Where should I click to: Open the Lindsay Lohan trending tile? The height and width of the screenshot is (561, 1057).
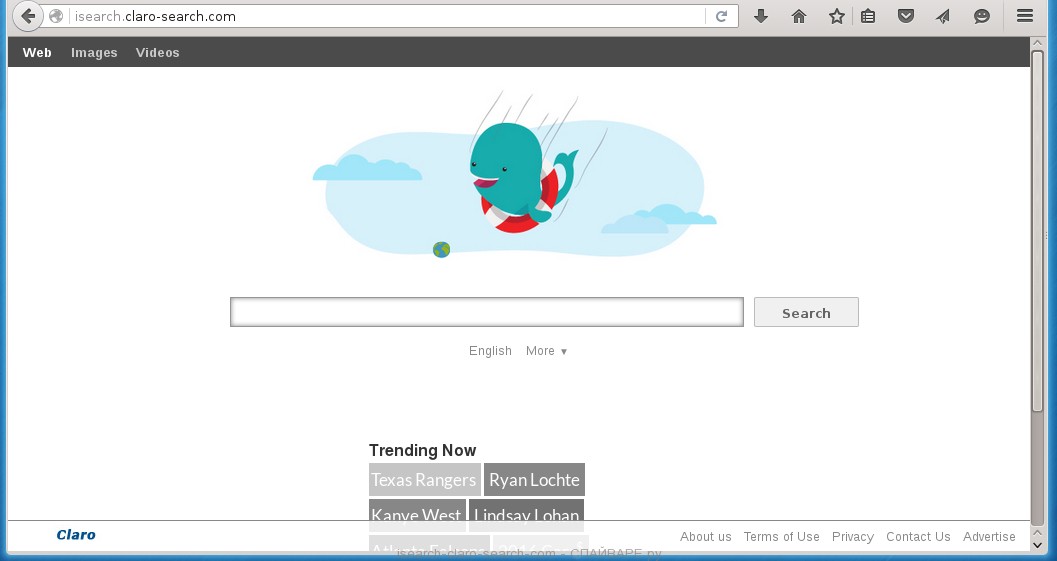tap(526, 514)
